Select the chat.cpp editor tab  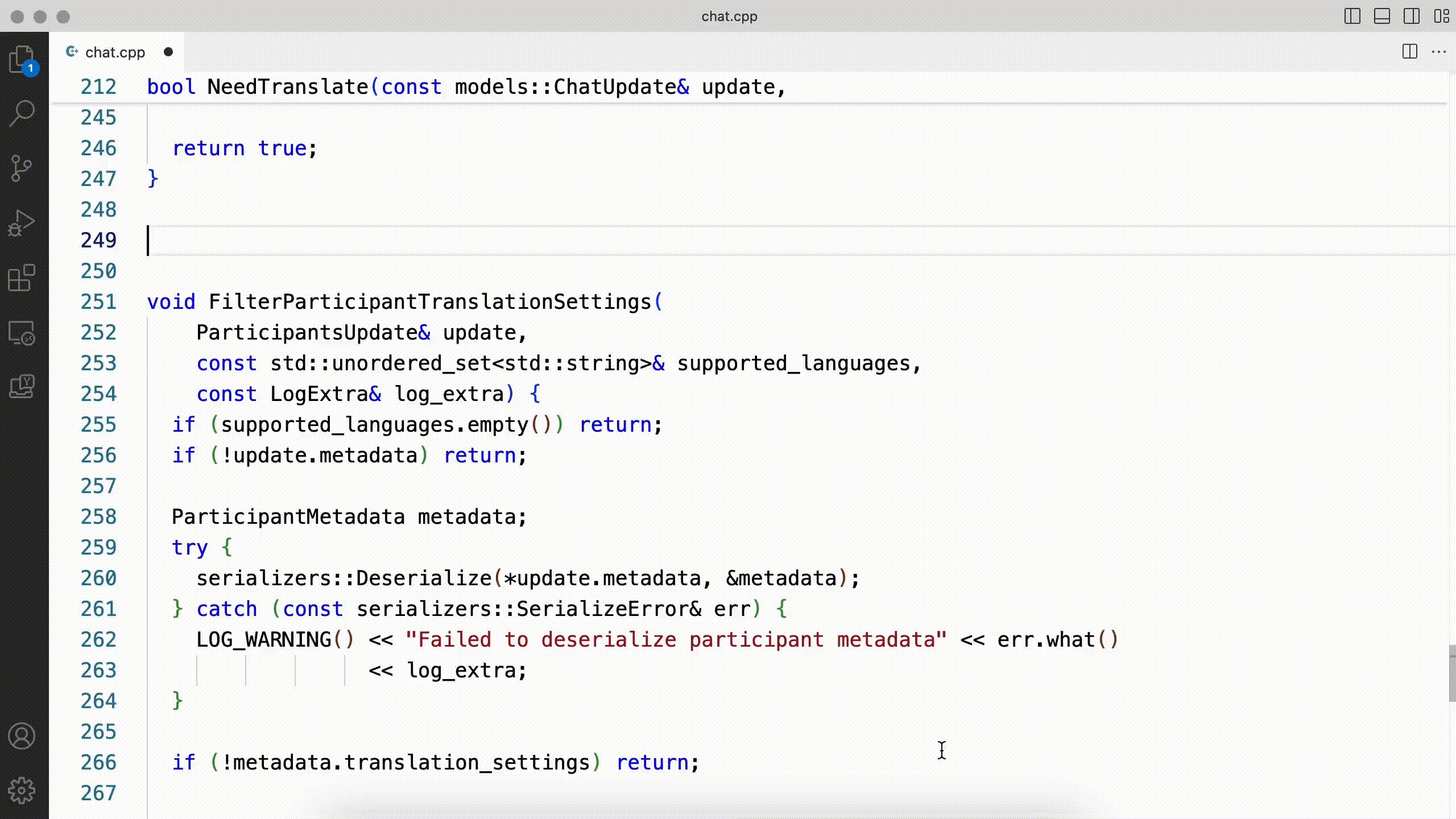point(115,52)
